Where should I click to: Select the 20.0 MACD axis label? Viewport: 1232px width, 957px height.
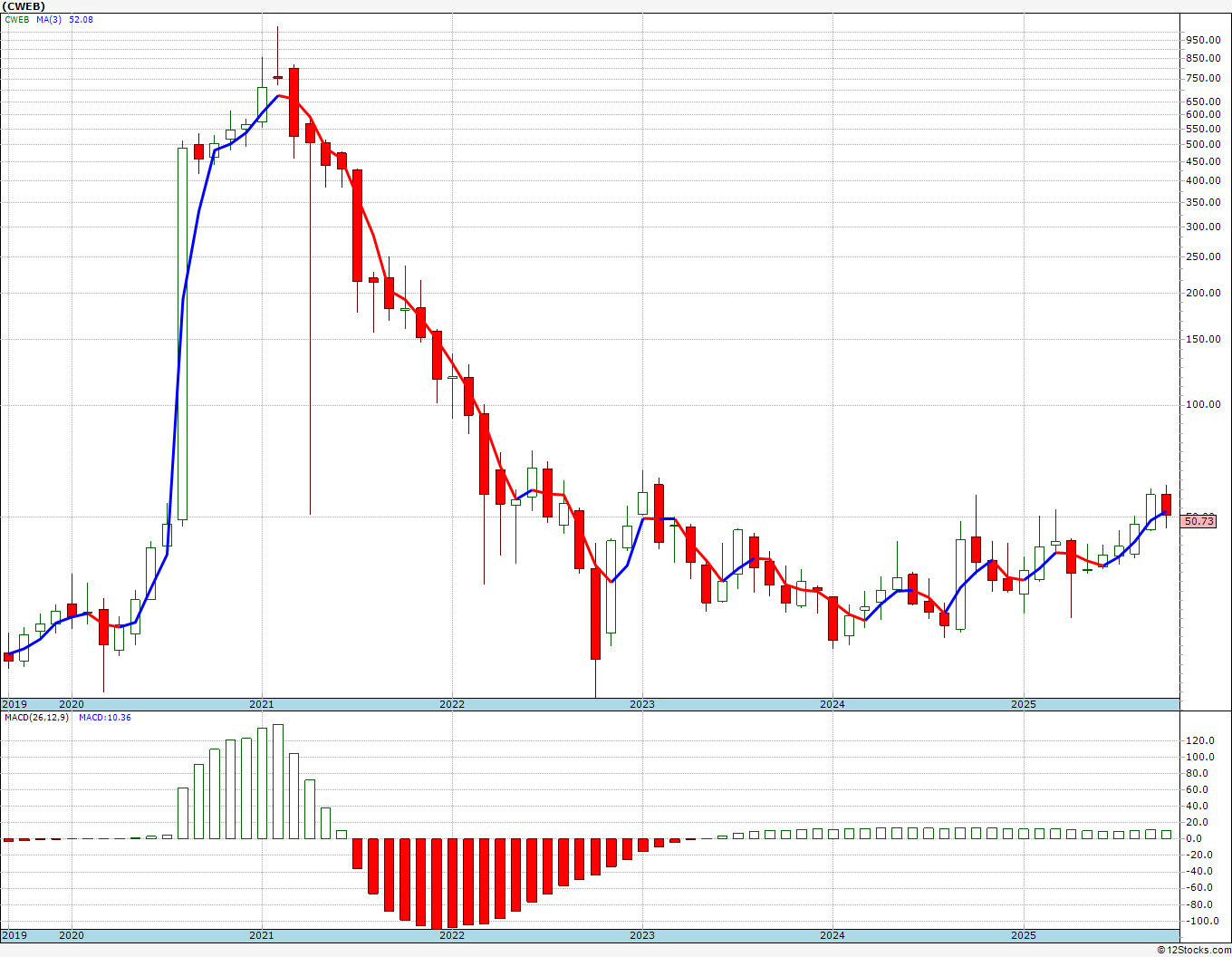point(1198,822)
